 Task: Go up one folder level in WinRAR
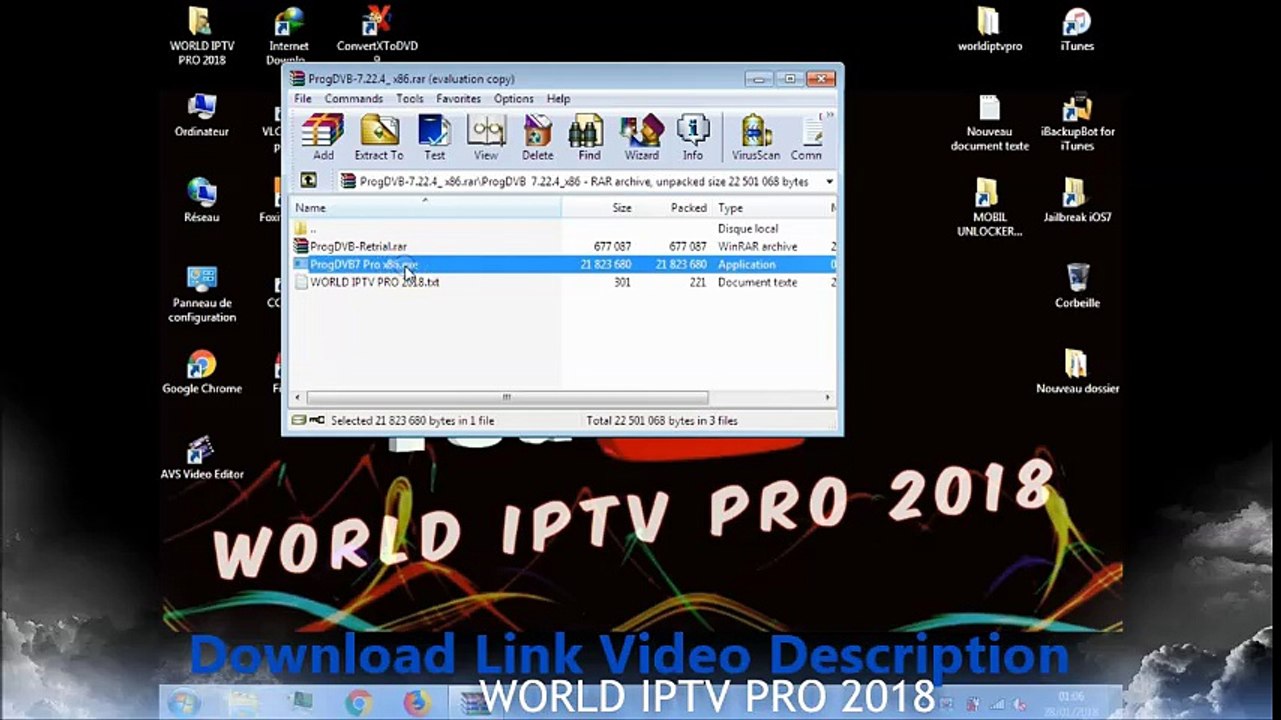click(x=309, y=181)
